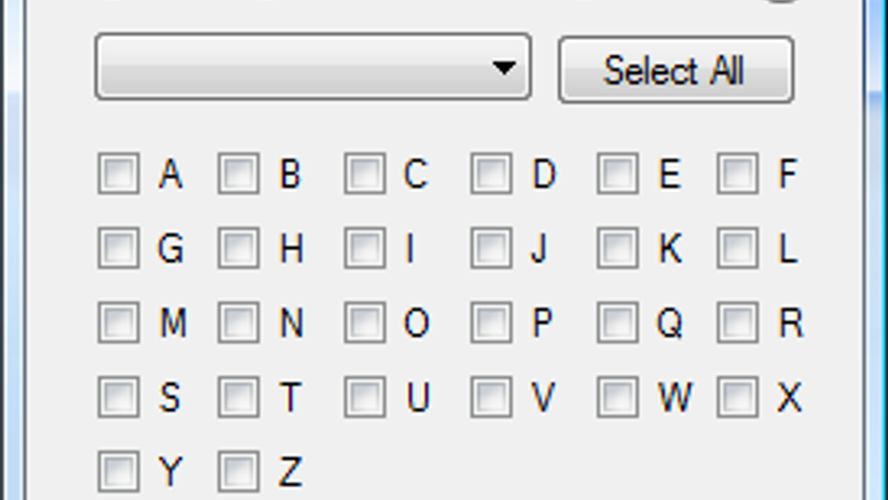Tick the G checkbox
The height and width of the screenshot is (500, 888).
click(118, 248)
